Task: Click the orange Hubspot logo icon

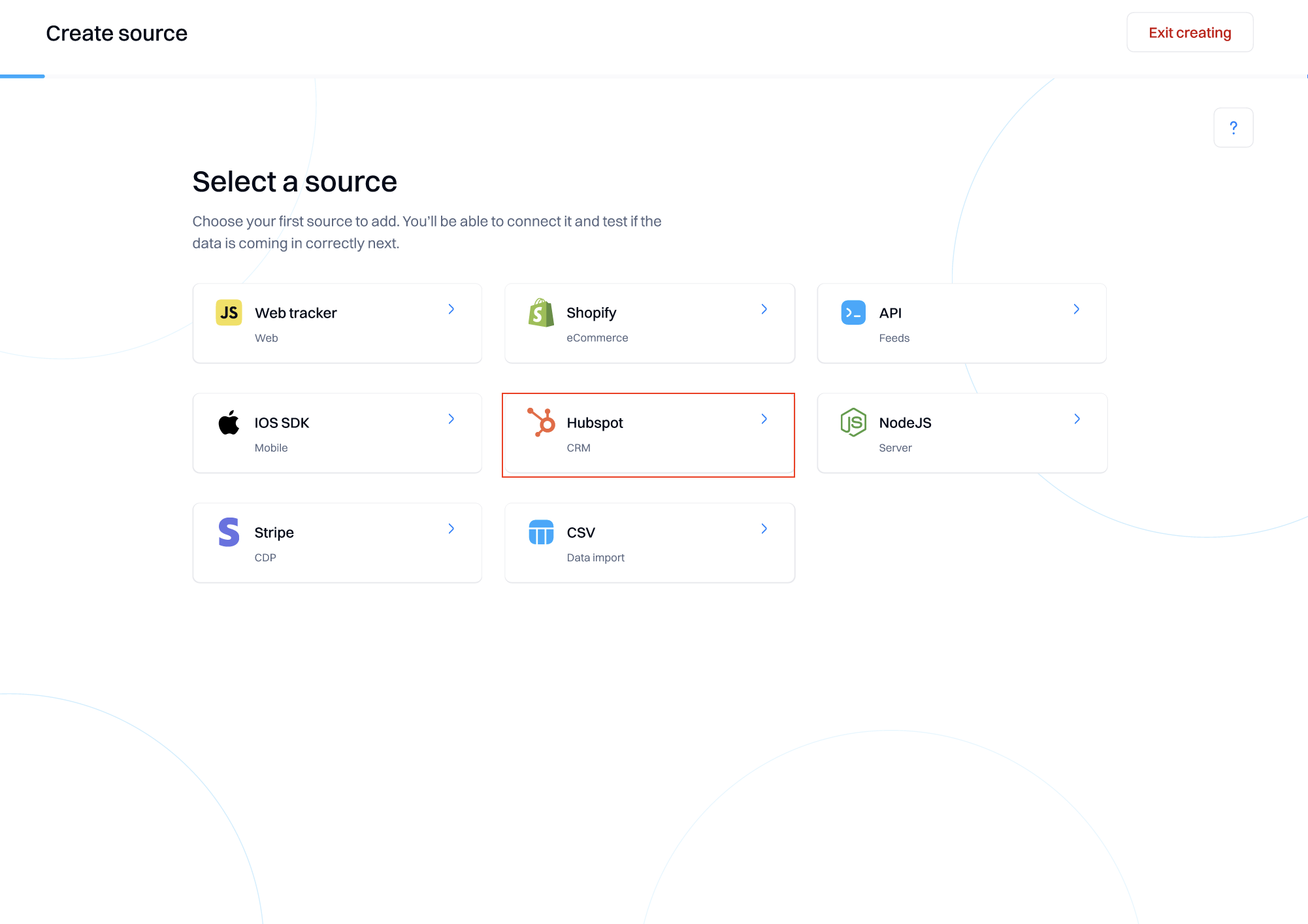Action: tap(542, 422)
